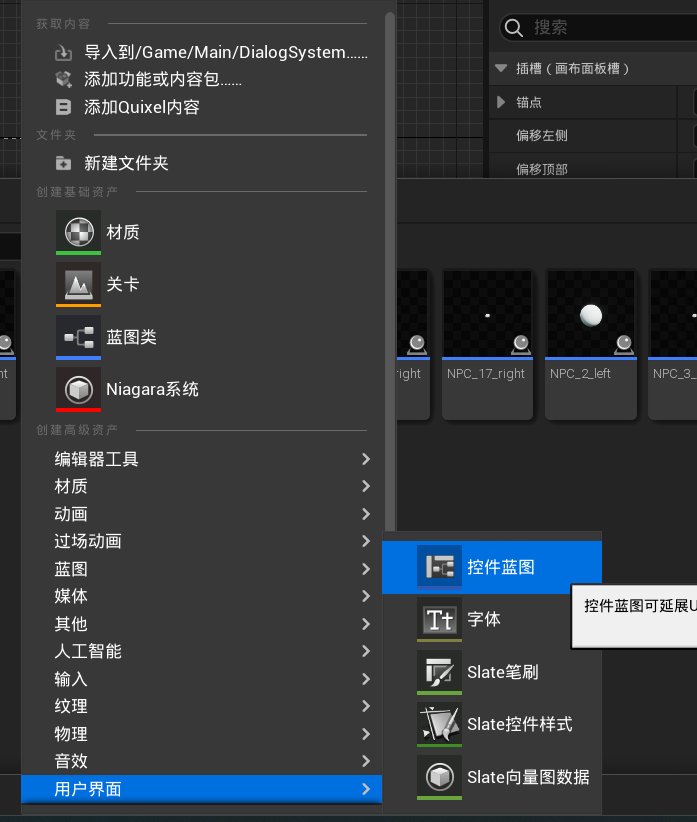Click the NPC_2_left asset name
Image resolution: width=697 pixels, height=822 pixels.
(x=580, y=373)
